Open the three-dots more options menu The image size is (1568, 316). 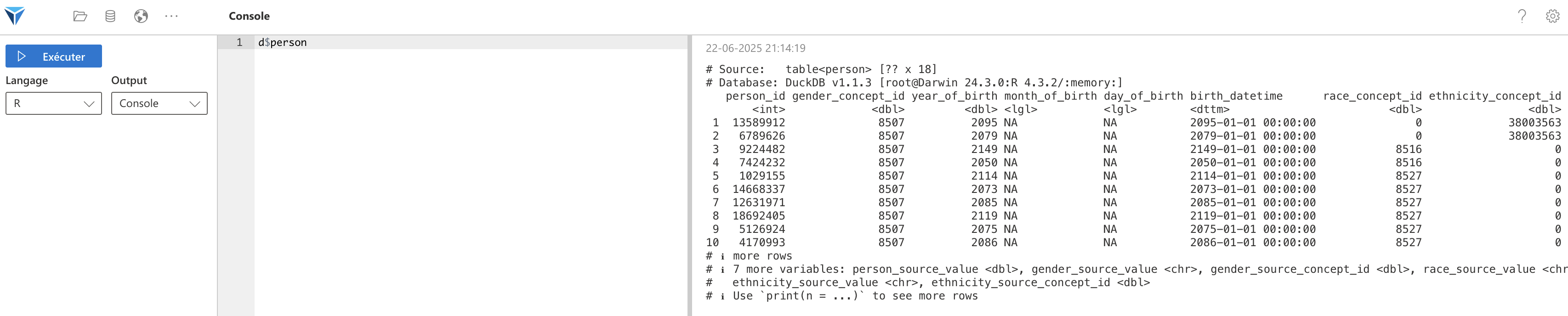172,17
